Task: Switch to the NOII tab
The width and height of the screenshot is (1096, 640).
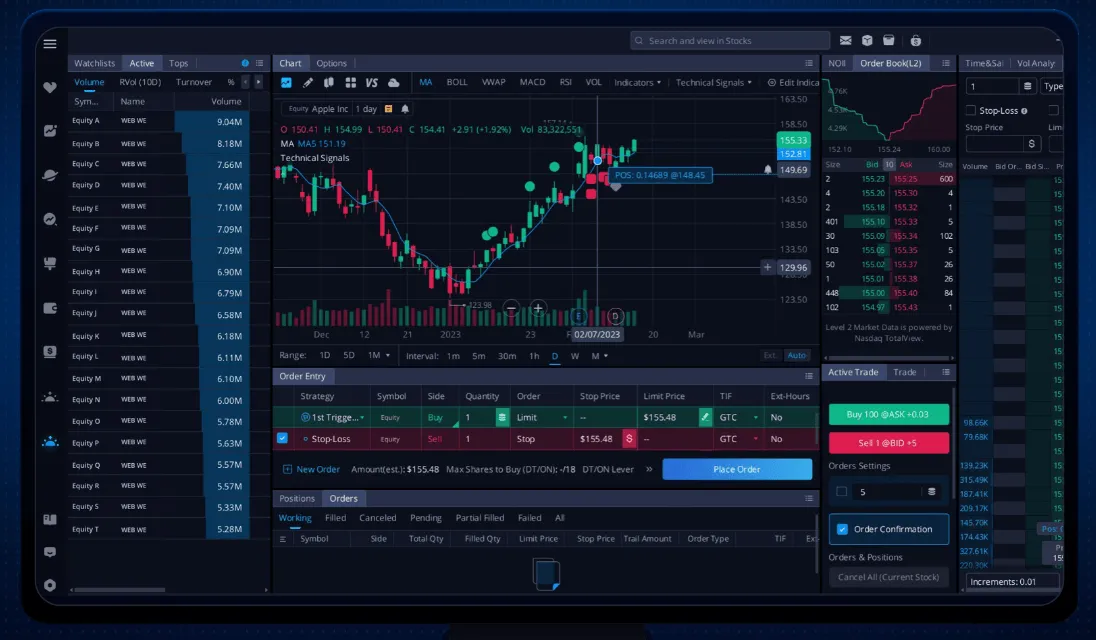Action: pyautogui.click(x=837, y=63)
